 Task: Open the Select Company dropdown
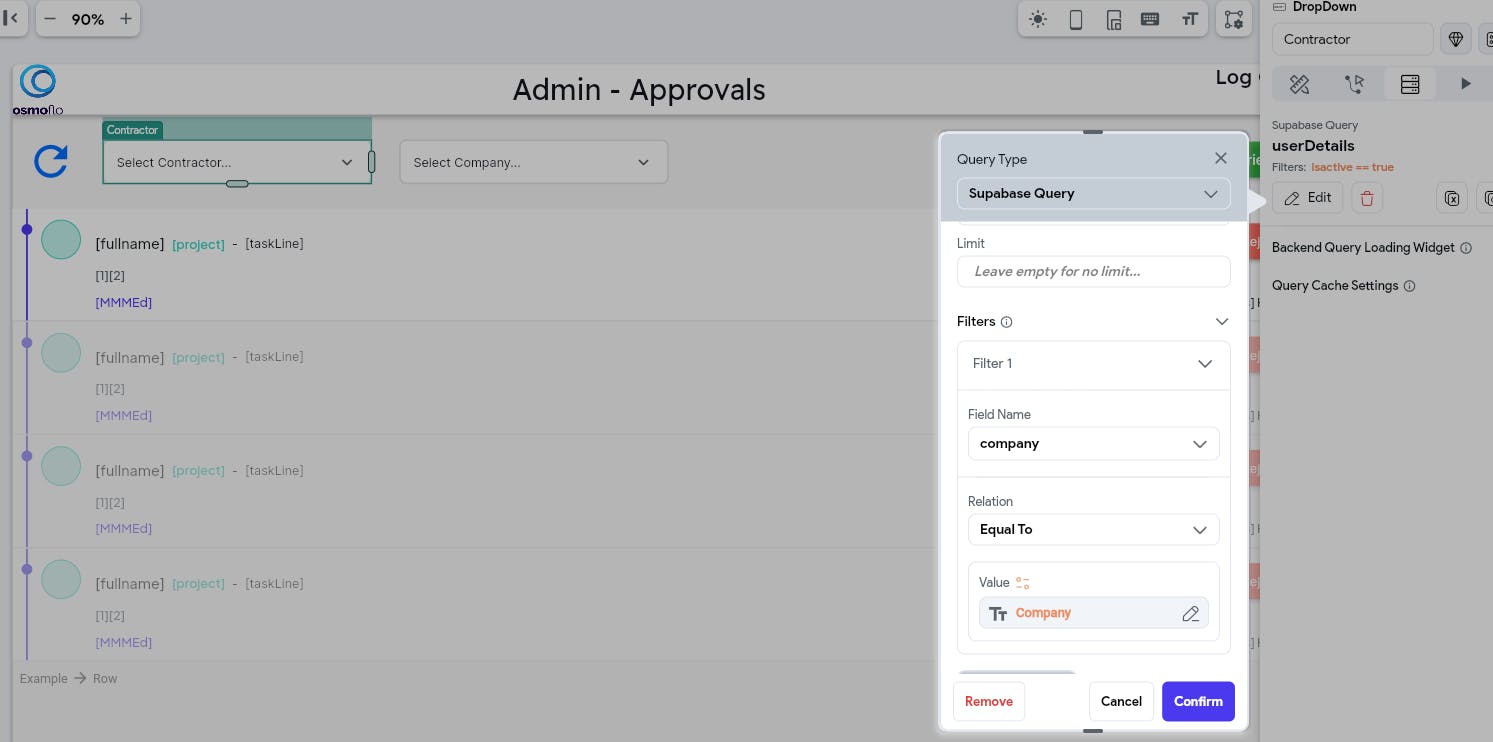[534, 162]
